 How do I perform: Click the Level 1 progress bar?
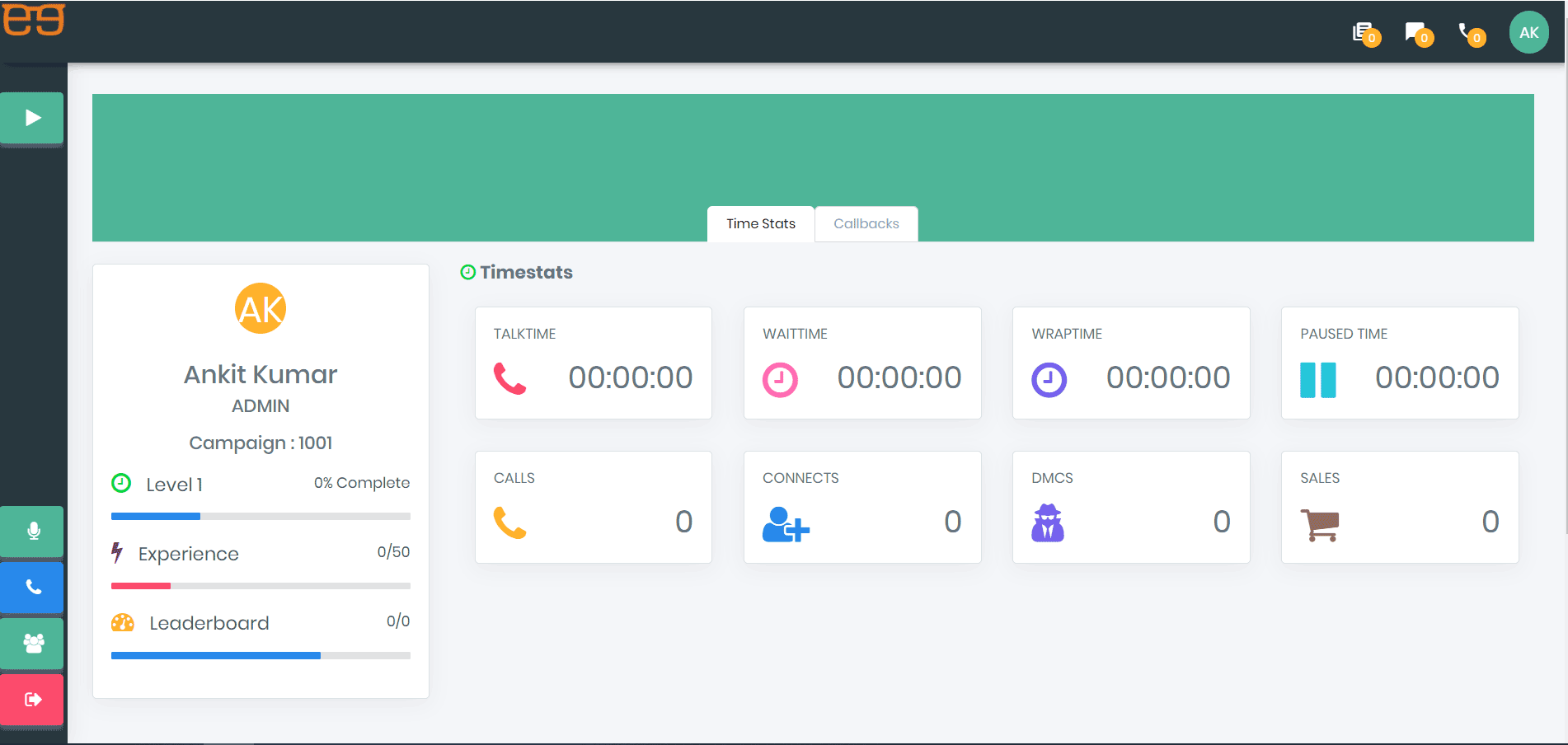coord(261,517)
